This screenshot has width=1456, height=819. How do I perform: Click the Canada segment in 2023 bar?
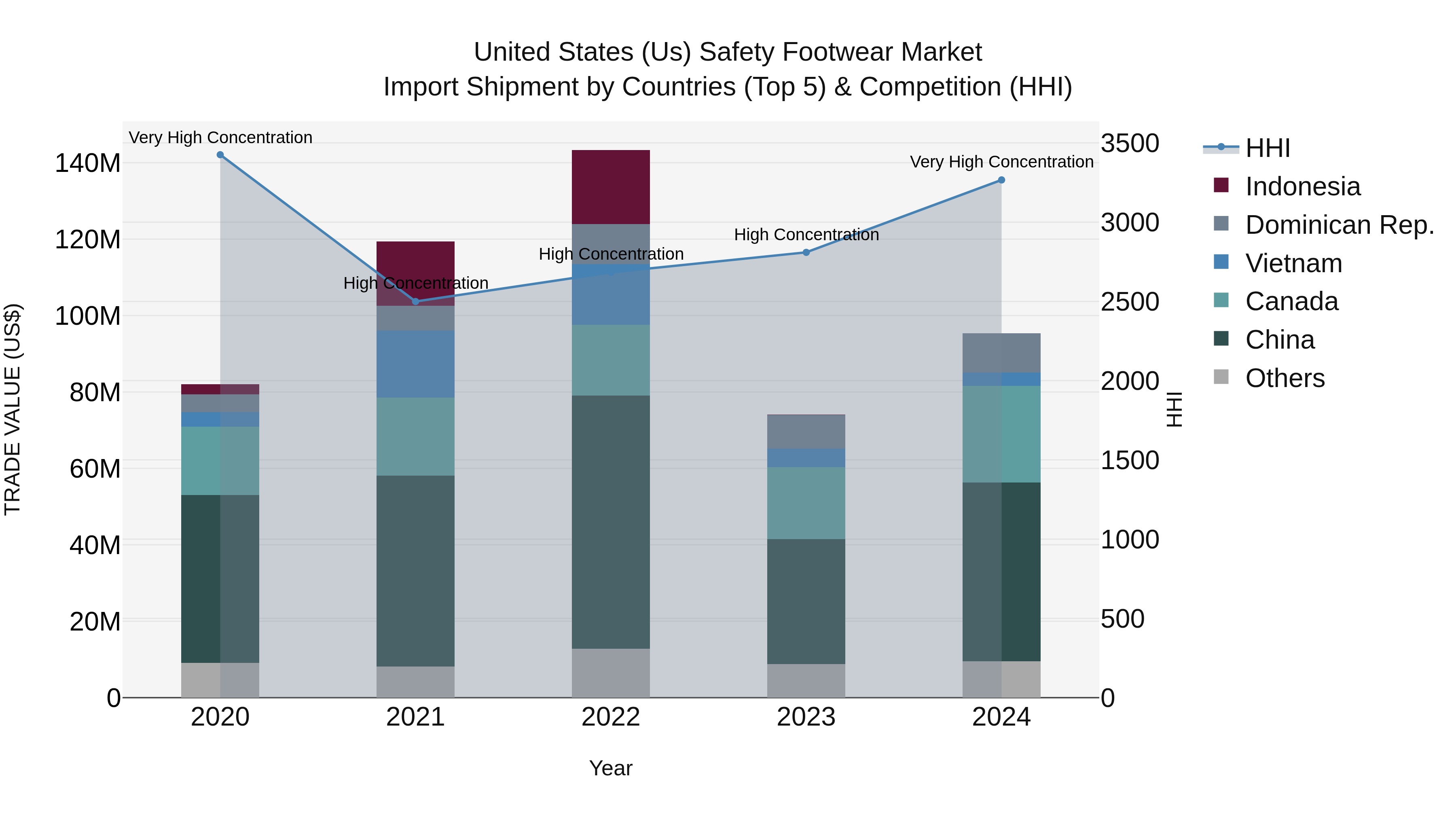tap(806, 503)
